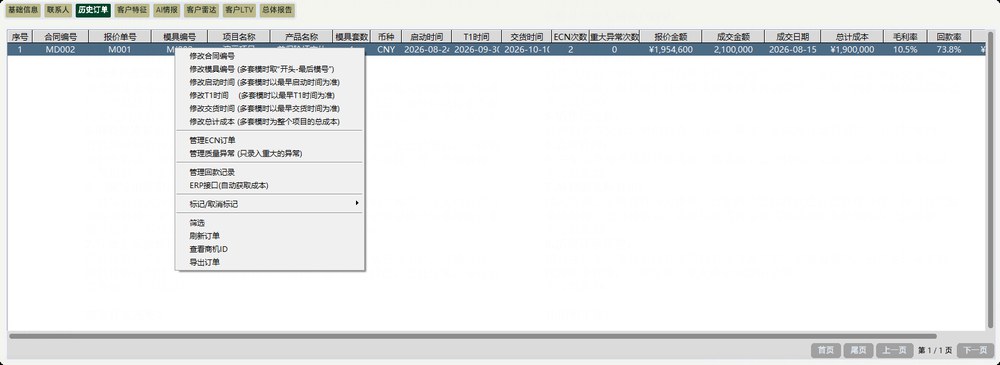Click the 上一页 previous page button
Image resolution: width=1000 pixels, height=365 pixels.
(895, 350)
